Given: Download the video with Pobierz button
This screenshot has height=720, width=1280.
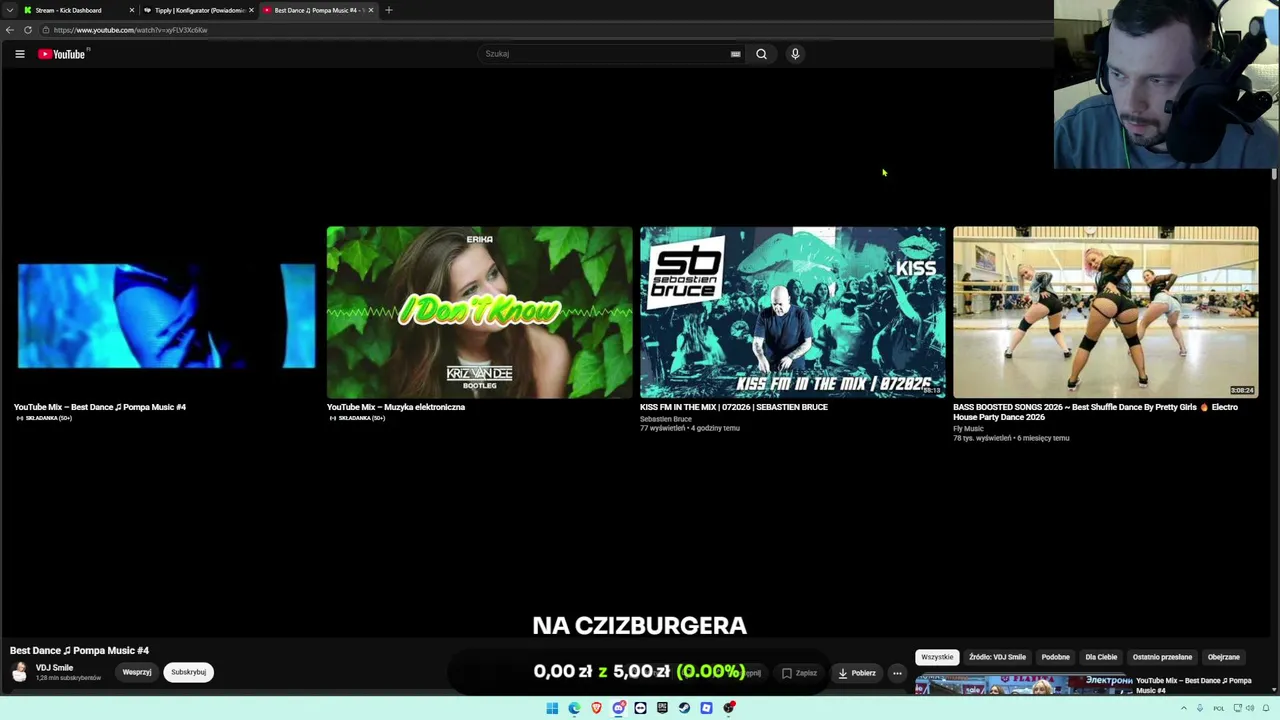Looking at the screenshot, I should (x=857, y=673).
